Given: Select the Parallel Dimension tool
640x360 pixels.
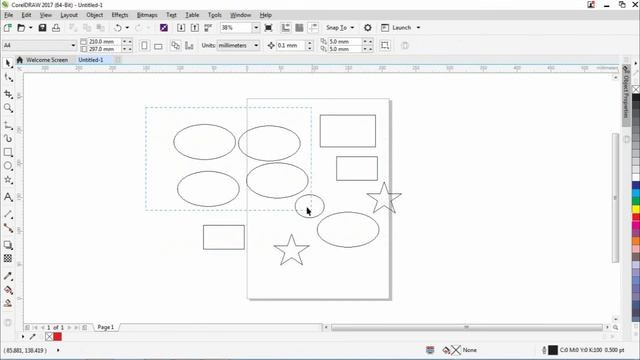Looking at the screenshot, I should (x=8, y=214).
